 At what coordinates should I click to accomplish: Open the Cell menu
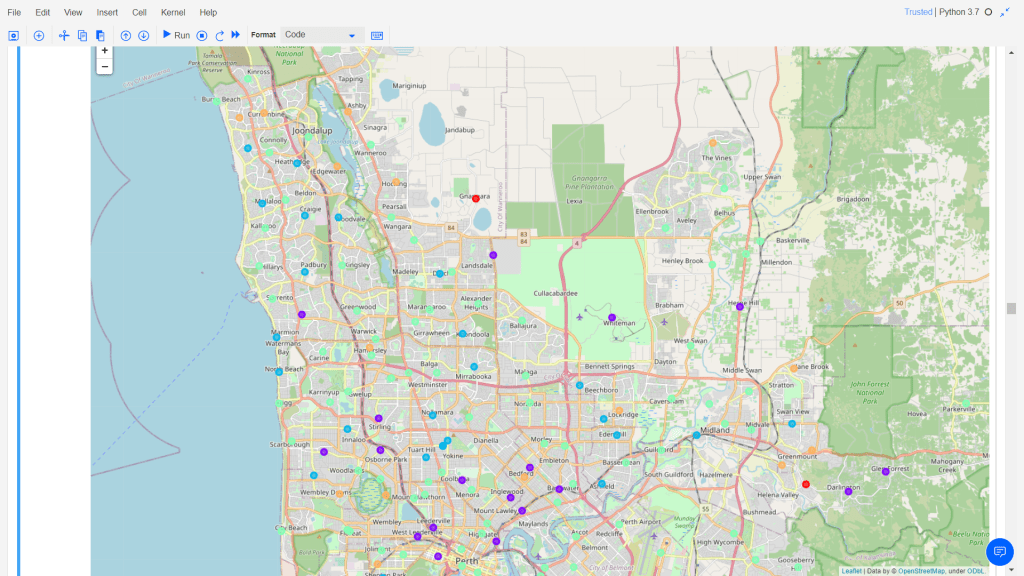[139, 12]
